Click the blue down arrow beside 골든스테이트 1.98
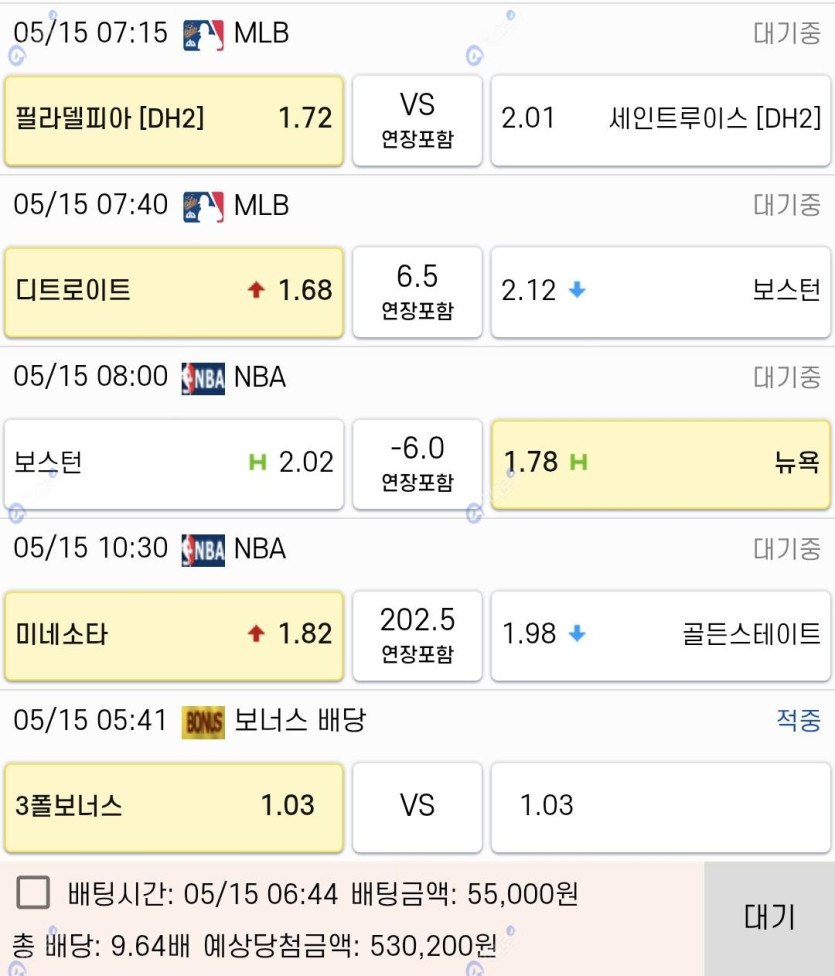This screenshot has height=976, width=835. [577, 634]
